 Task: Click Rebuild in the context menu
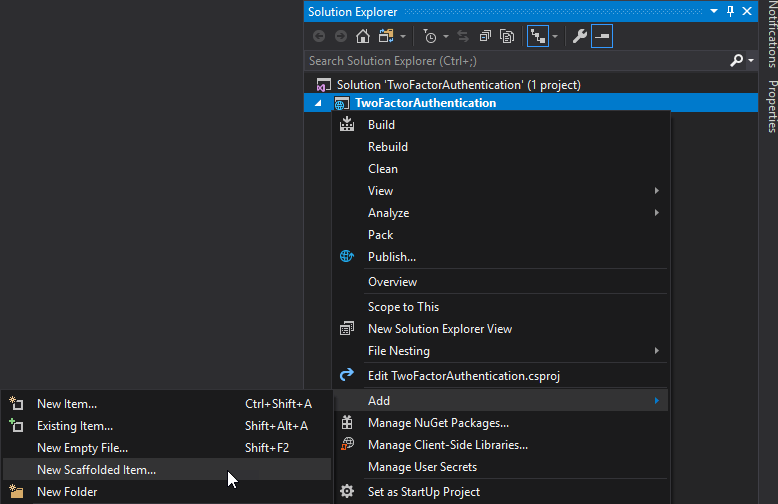[x=388, y=147]
